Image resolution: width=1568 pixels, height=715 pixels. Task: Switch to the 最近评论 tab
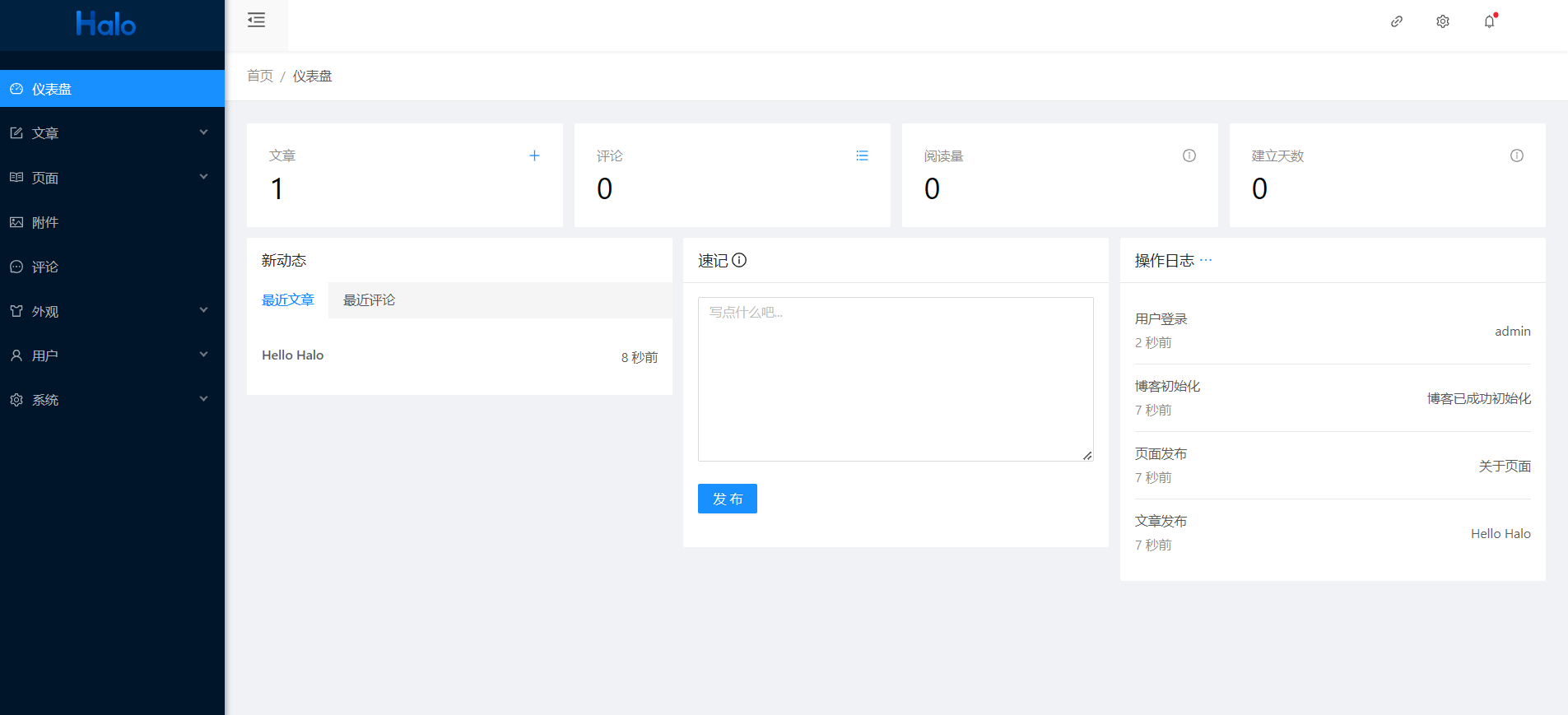369,300
